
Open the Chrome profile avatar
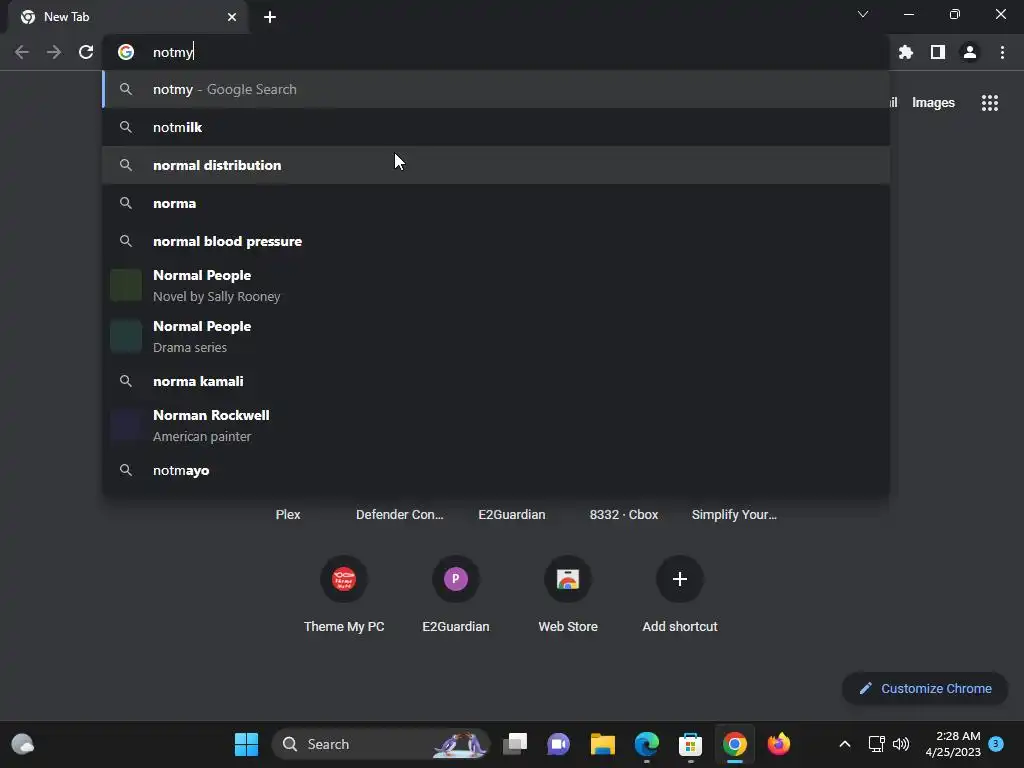(x=970, y=52)
